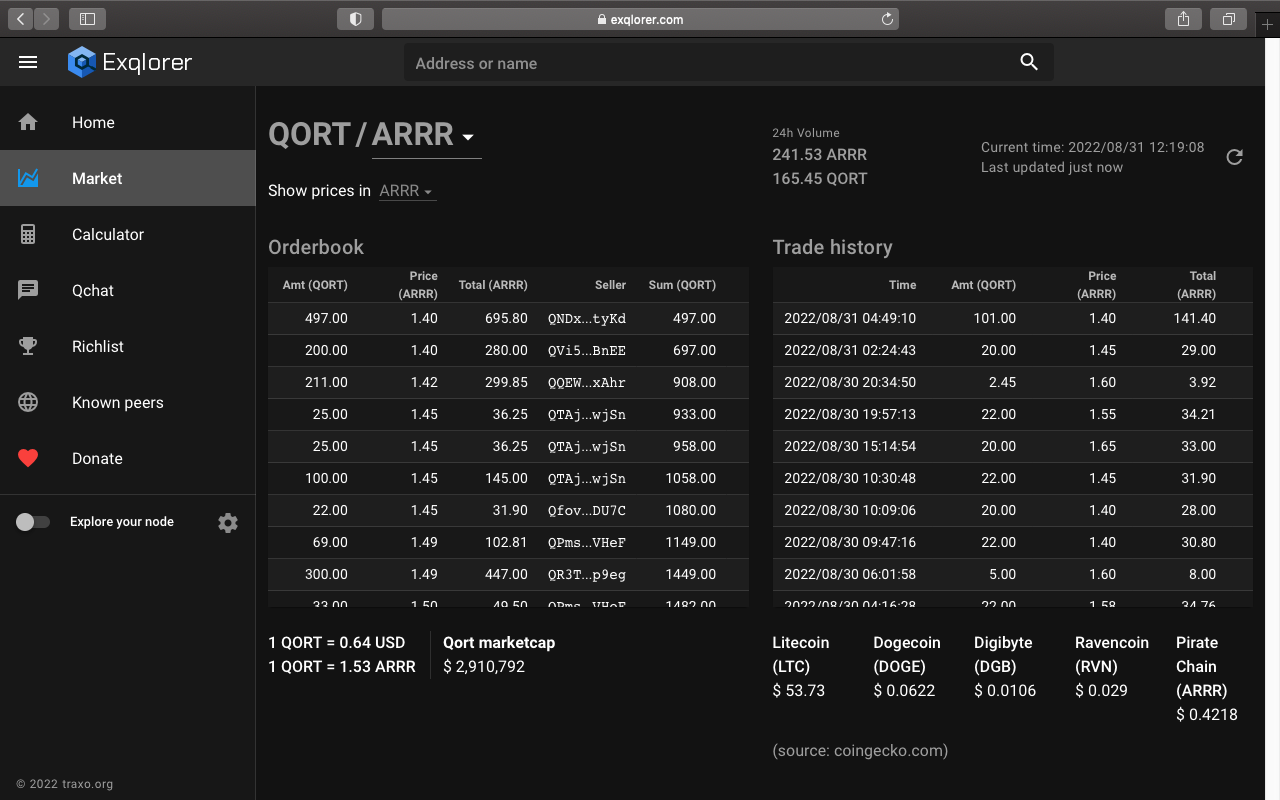Click the exqlorer.com address bar
Viewport: 1280px width, 800px height.
click(x=640, y=19)
